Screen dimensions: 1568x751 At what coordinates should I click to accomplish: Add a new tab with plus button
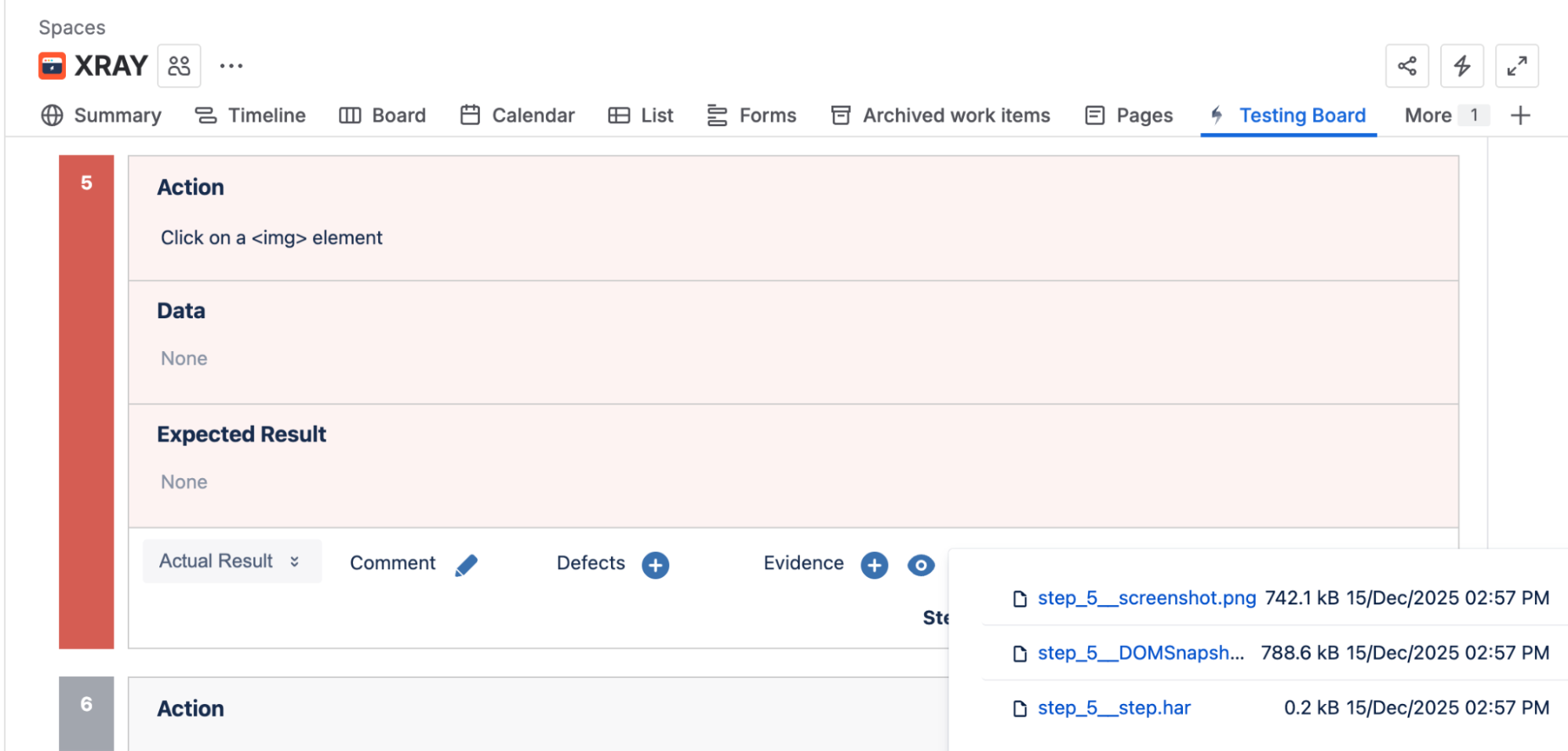(x=1520, y=115)
